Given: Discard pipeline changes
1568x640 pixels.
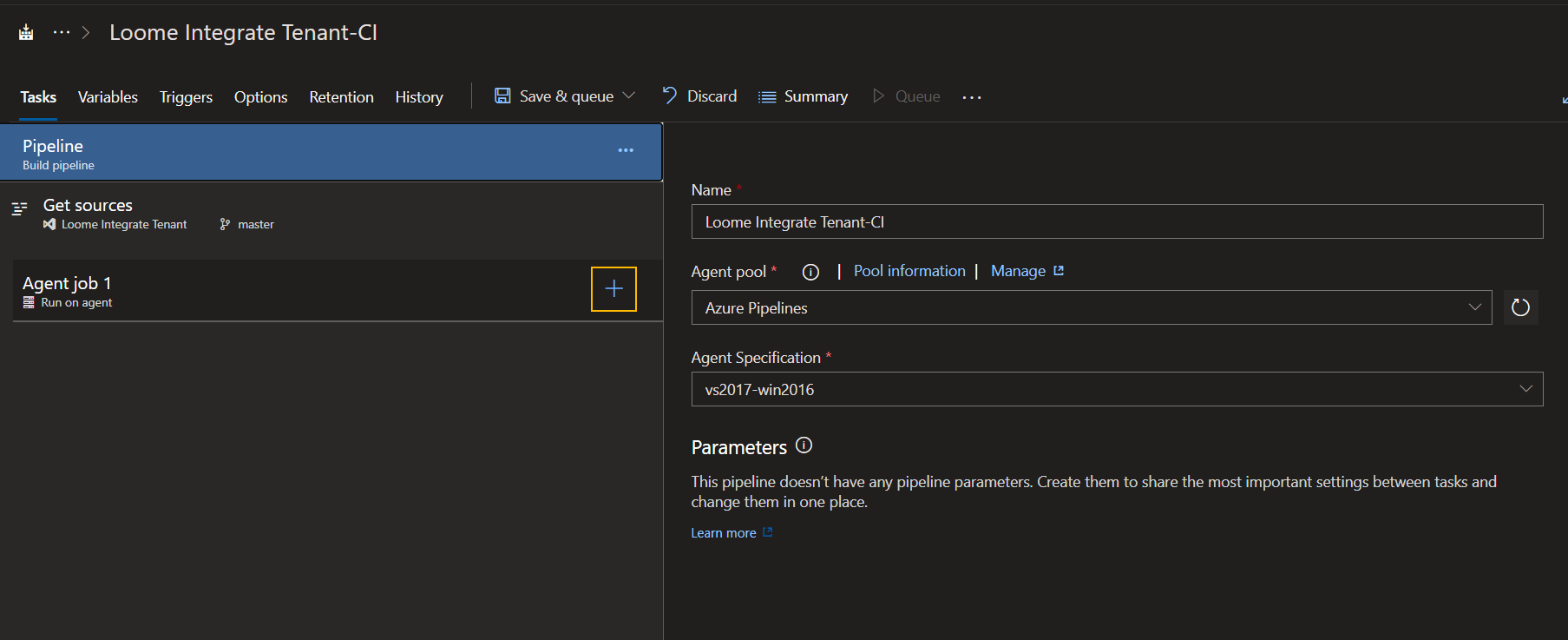Looking at the screenshot, I should (x=699, y=96).
